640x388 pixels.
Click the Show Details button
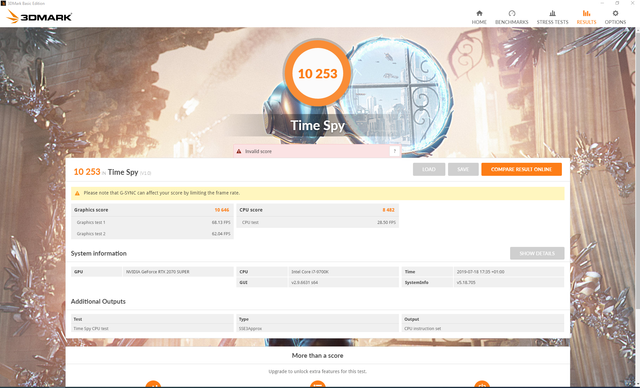(537, 253)
